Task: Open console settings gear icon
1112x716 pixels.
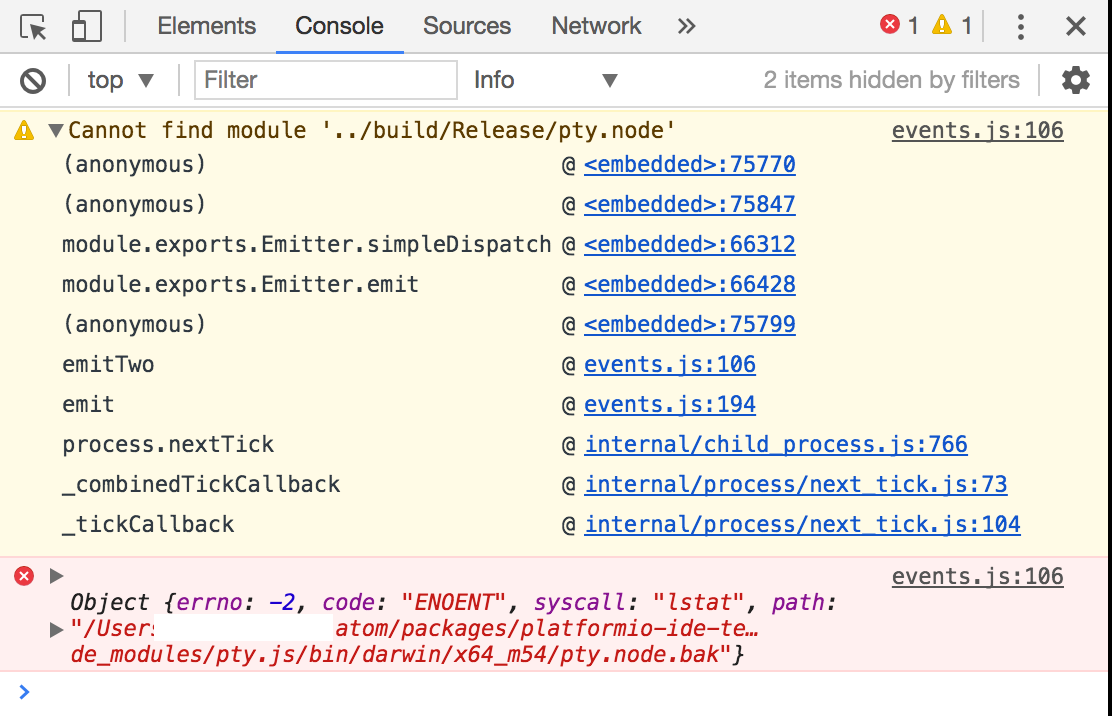Action: (x=1076, y=80)
